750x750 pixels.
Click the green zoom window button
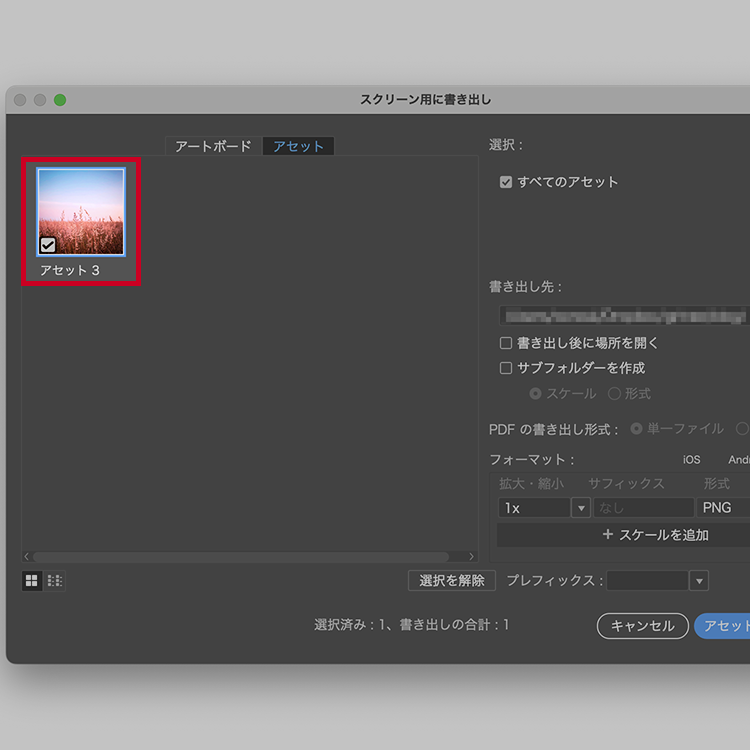pyautogui.click(x=60, y=100)
